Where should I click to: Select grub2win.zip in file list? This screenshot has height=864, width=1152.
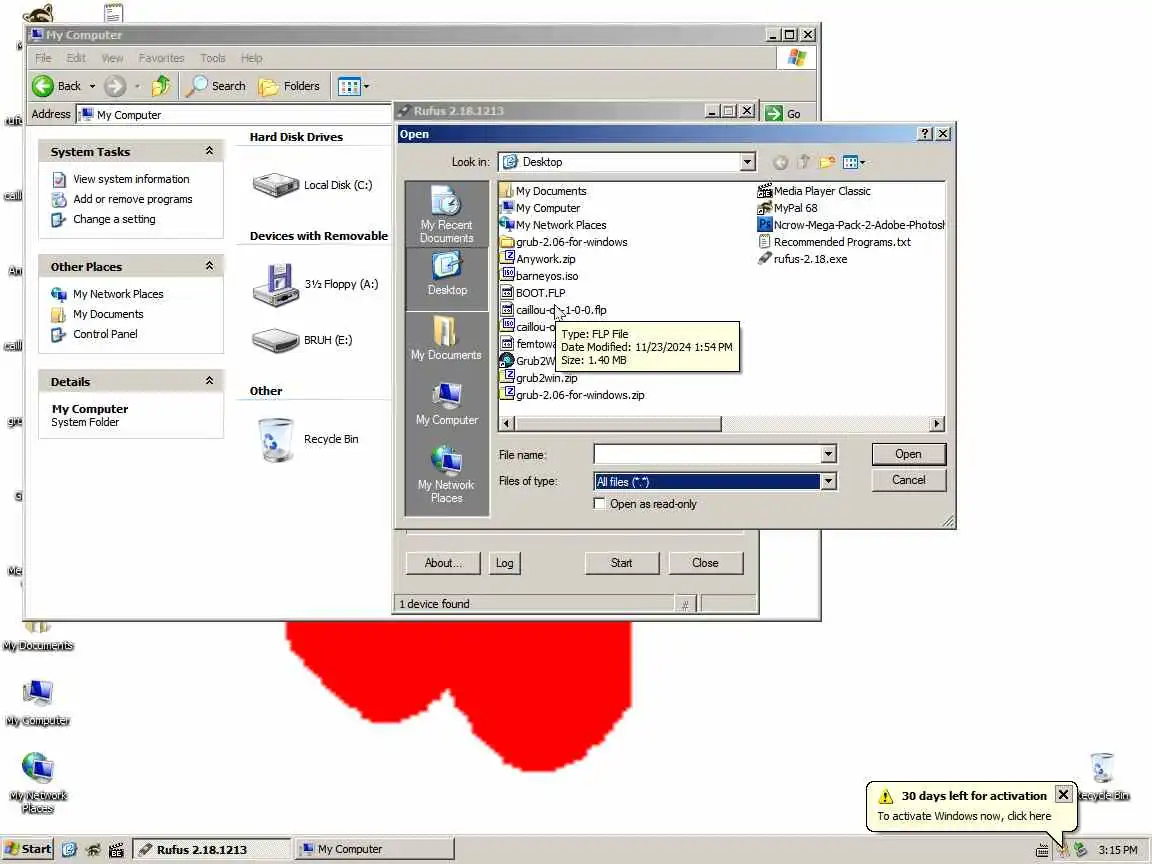[x=539, y=378]
